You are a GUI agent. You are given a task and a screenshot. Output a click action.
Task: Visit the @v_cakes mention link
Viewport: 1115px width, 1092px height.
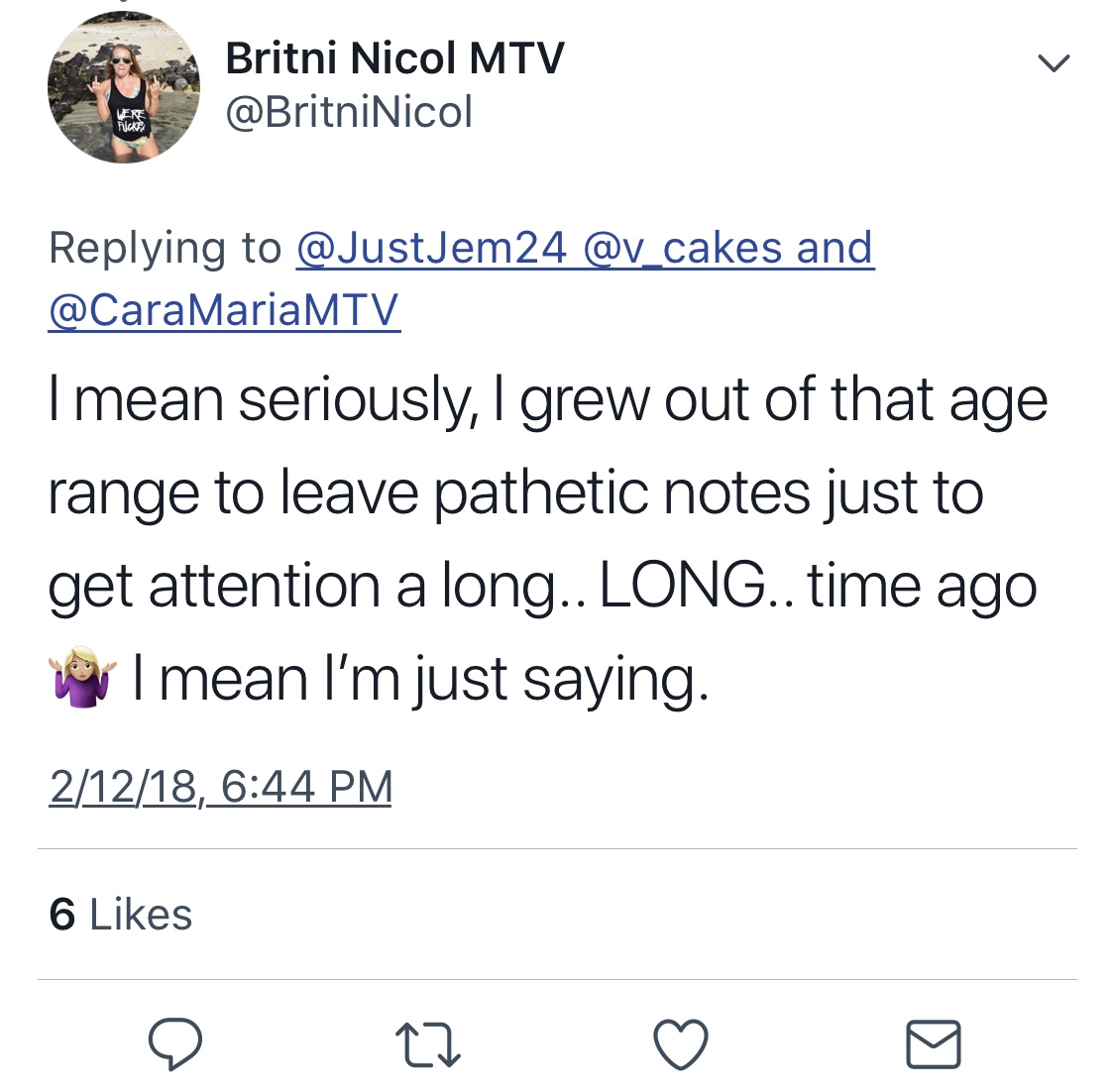click(x=683, y=248)
